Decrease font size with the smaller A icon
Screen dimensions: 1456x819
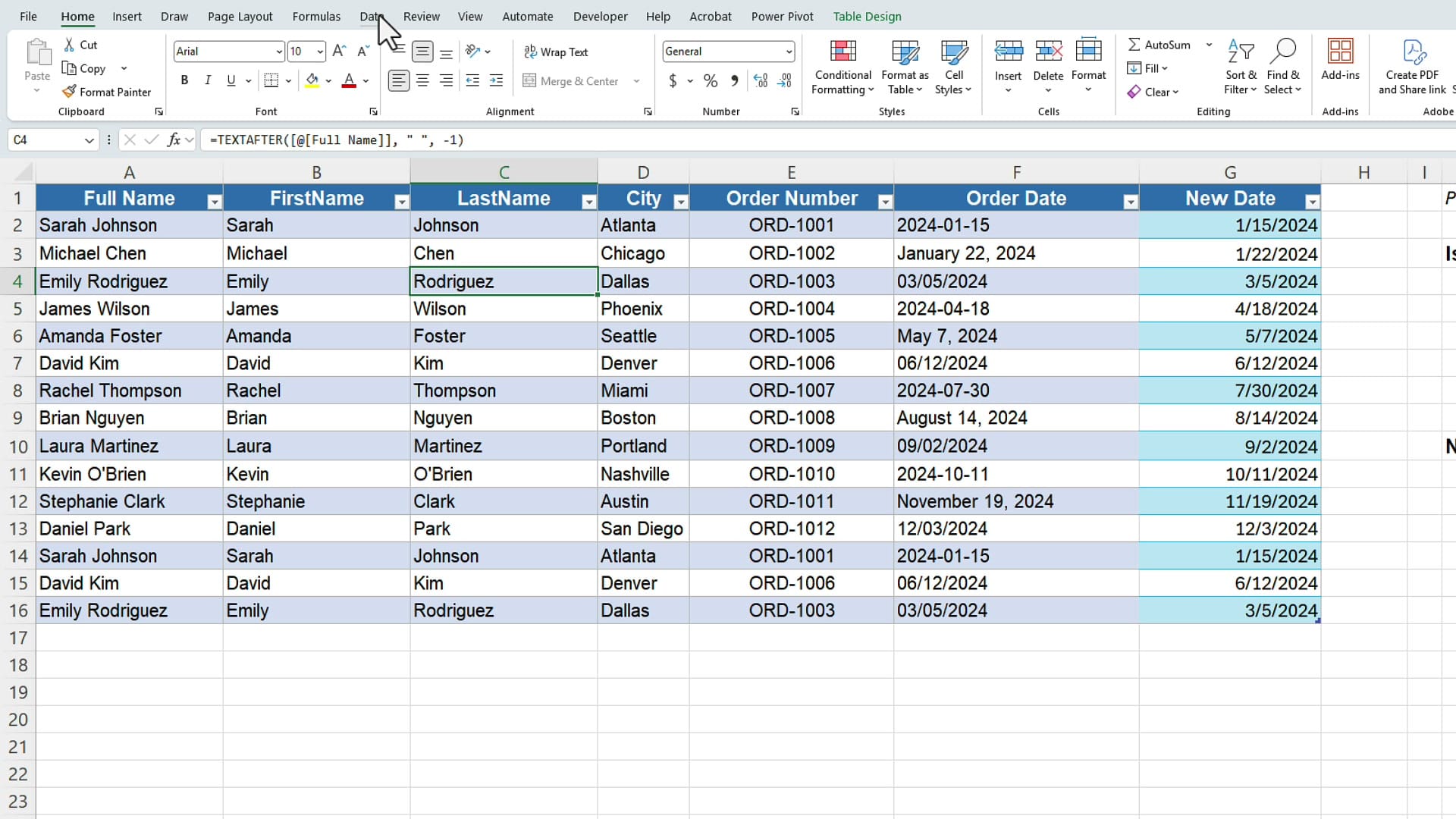coord(363,51)
